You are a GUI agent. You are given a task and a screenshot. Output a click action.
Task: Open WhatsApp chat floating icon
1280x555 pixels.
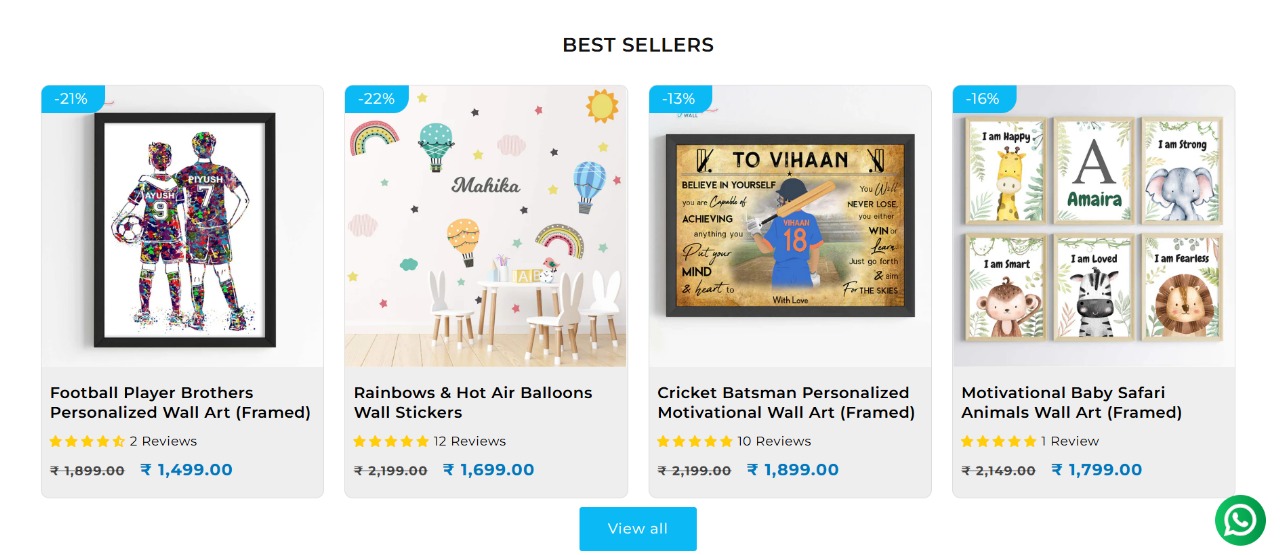(1240, 520)
